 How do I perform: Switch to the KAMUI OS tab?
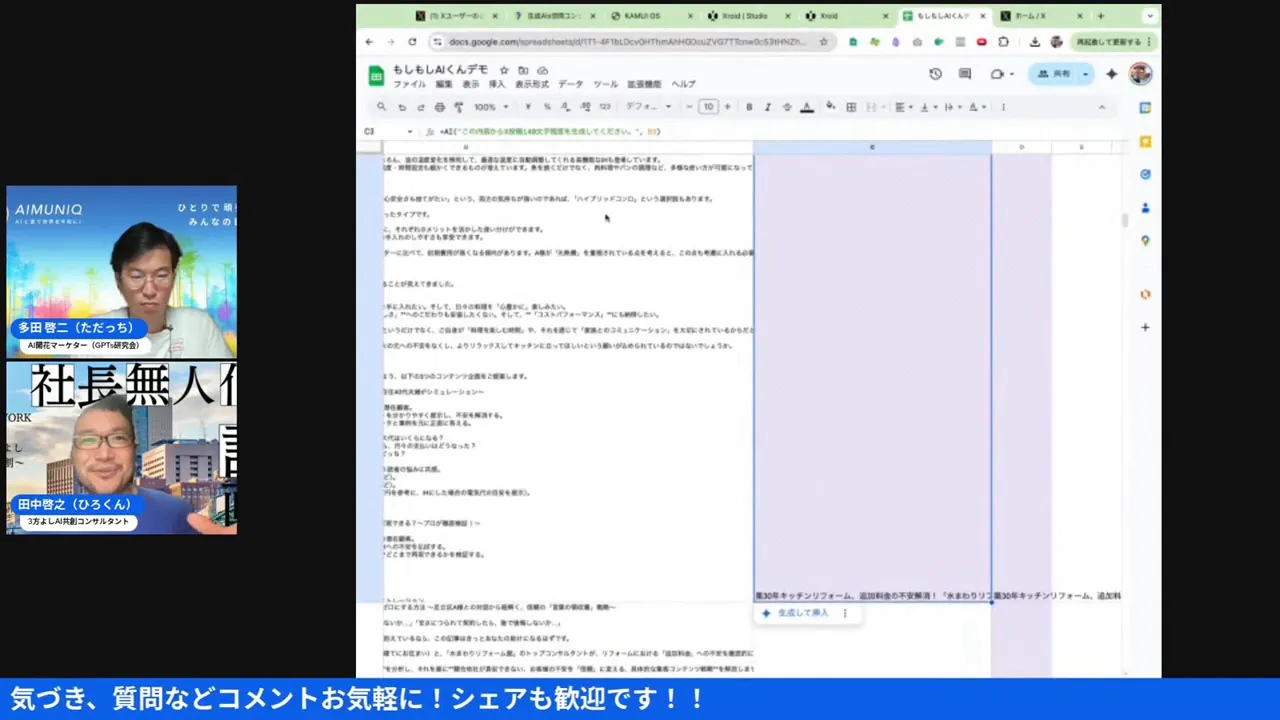pos(640,16)
